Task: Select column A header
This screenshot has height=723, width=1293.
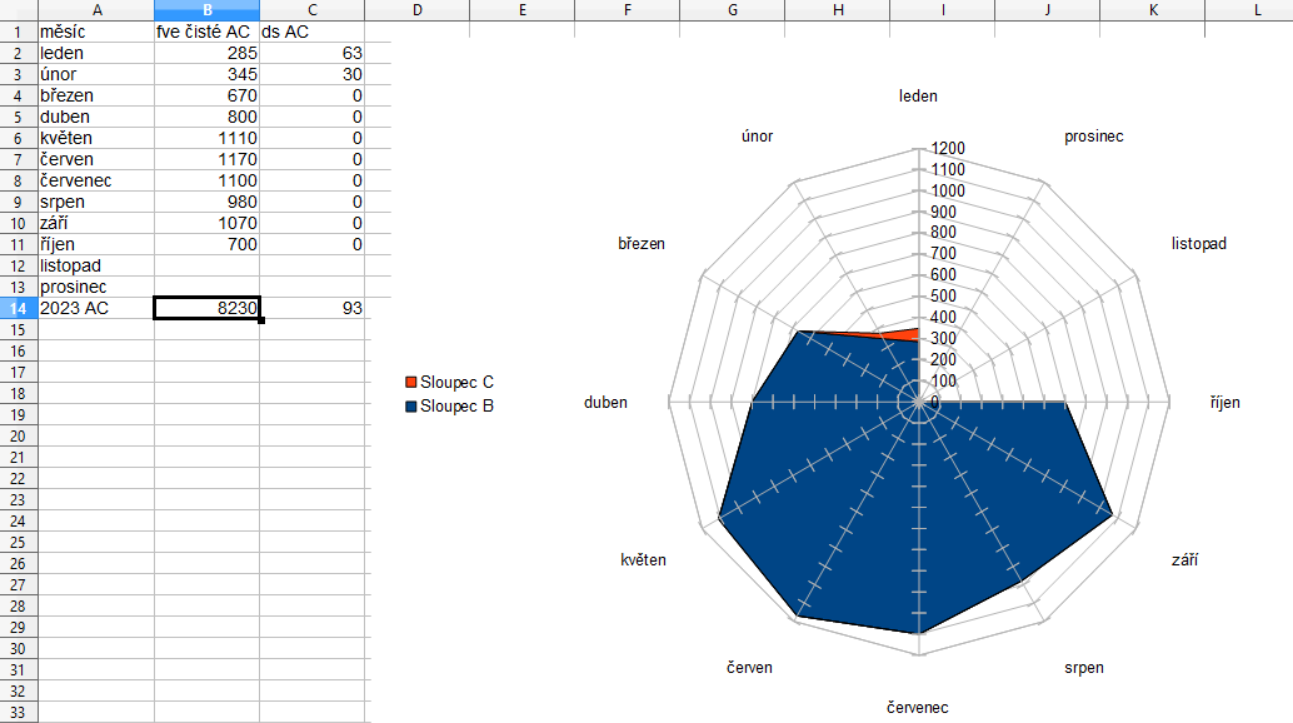Action: pyautogui.click(x=96, y=10)
